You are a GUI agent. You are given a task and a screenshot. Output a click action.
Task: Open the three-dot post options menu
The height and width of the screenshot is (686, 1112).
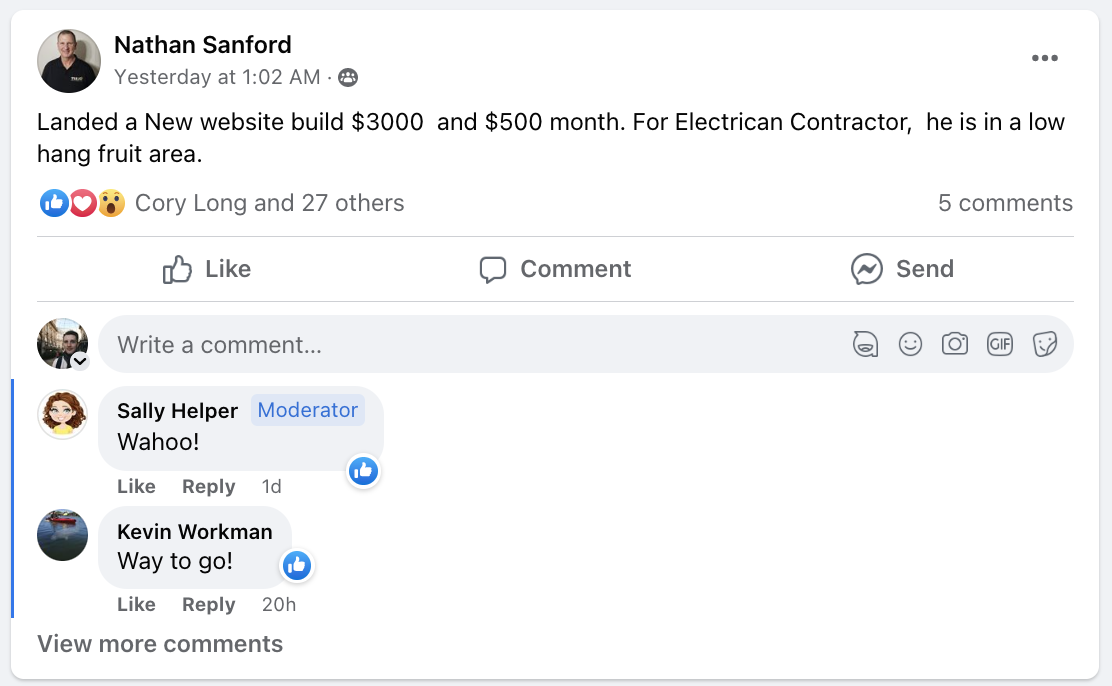(x=1044, y=58)
